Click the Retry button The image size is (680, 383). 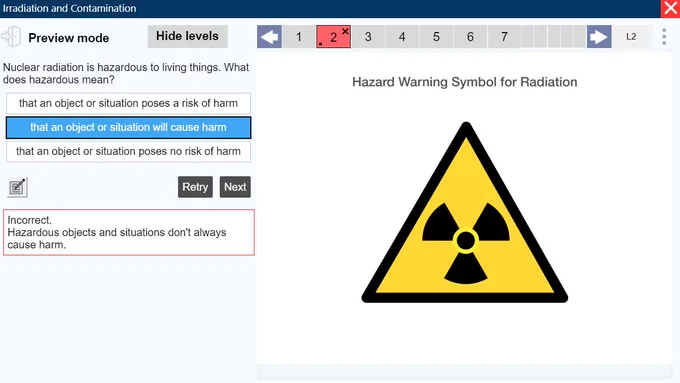click(x=195, y=187)
